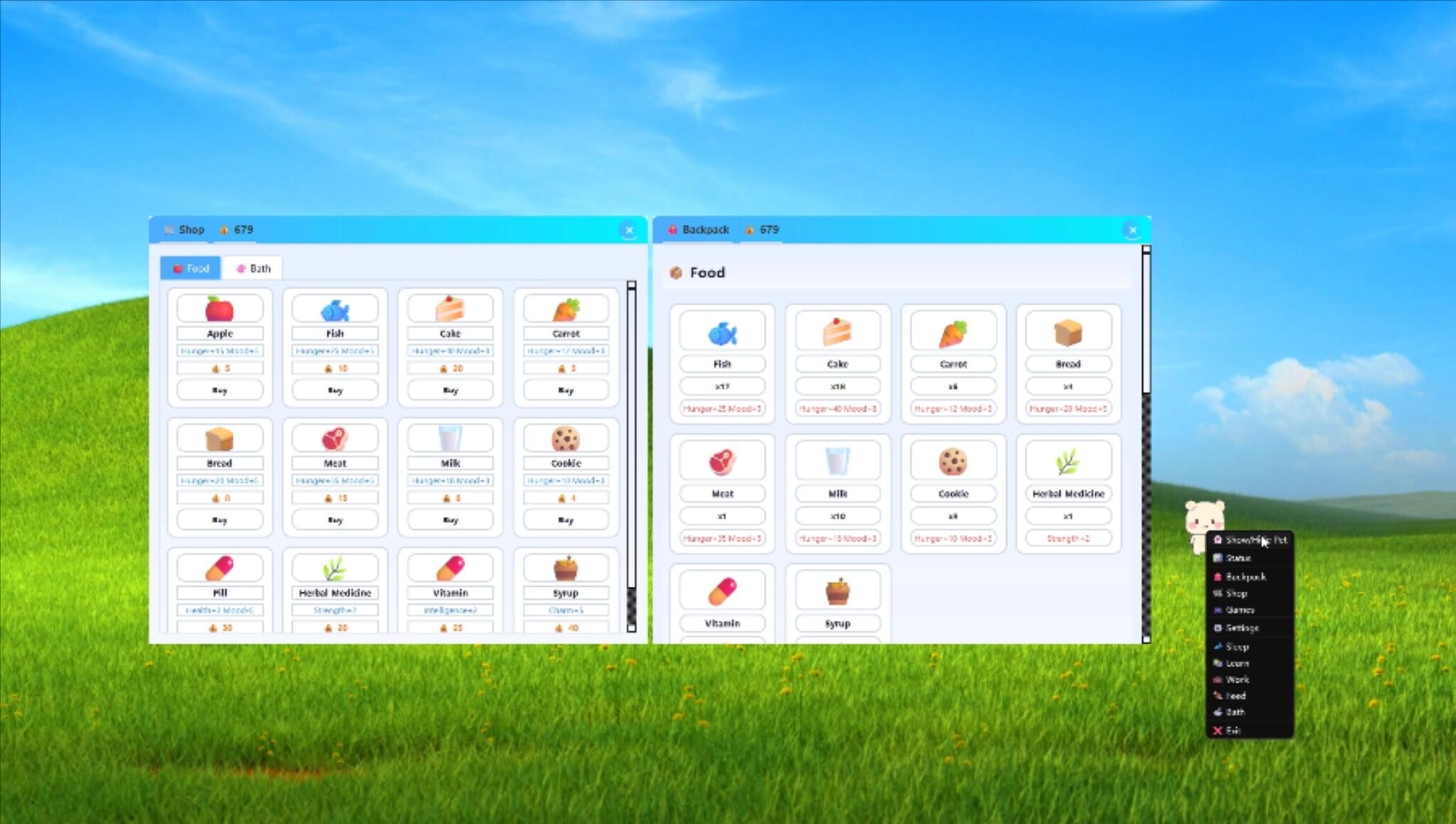The width and height of the screenshot is (1456, 824).
Task: Choose Feed in the pet menu
Action: 1250,696
